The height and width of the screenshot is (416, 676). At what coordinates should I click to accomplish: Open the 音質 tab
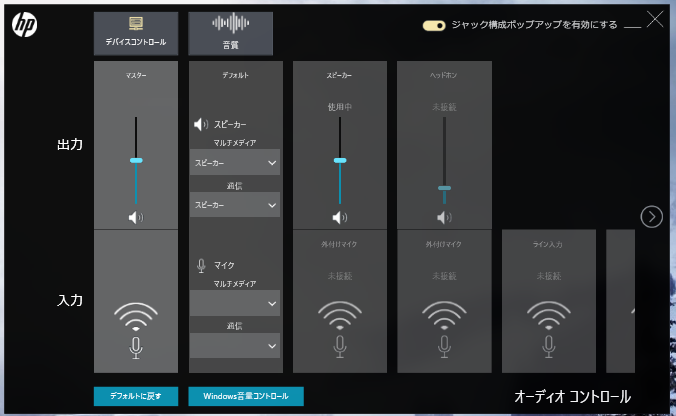pos(230,33)
